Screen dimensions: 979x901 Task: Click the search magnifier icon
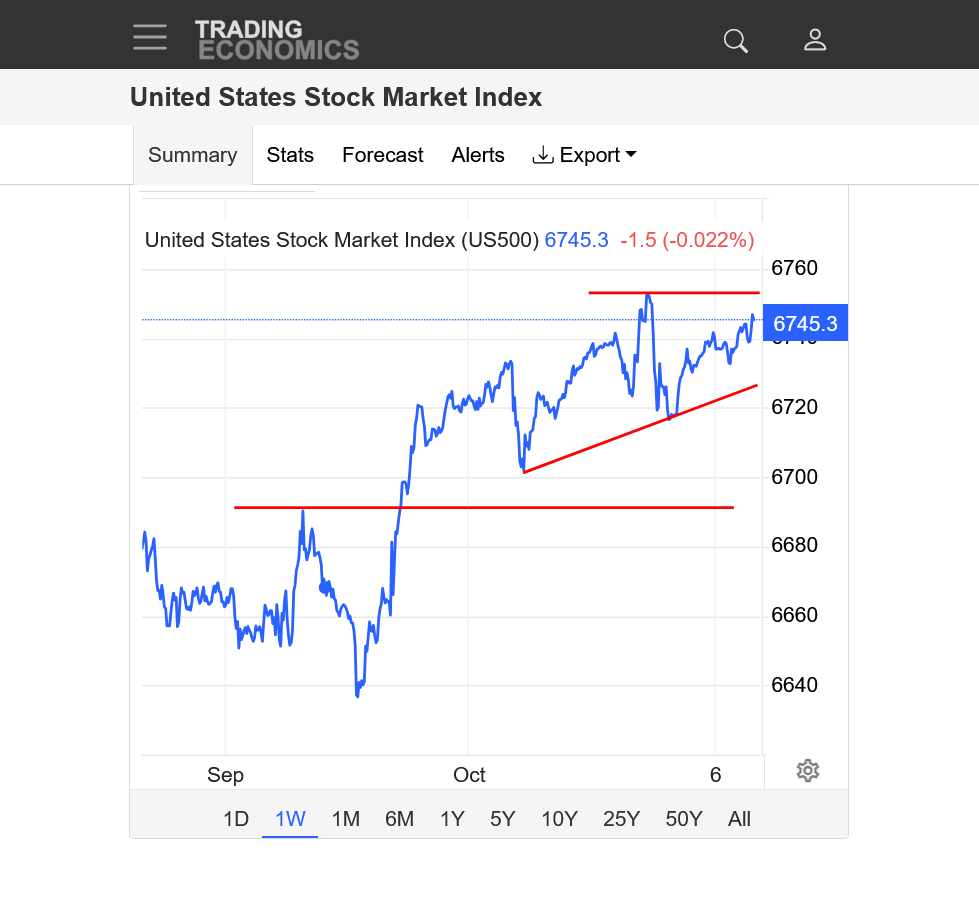coord(736,40)
